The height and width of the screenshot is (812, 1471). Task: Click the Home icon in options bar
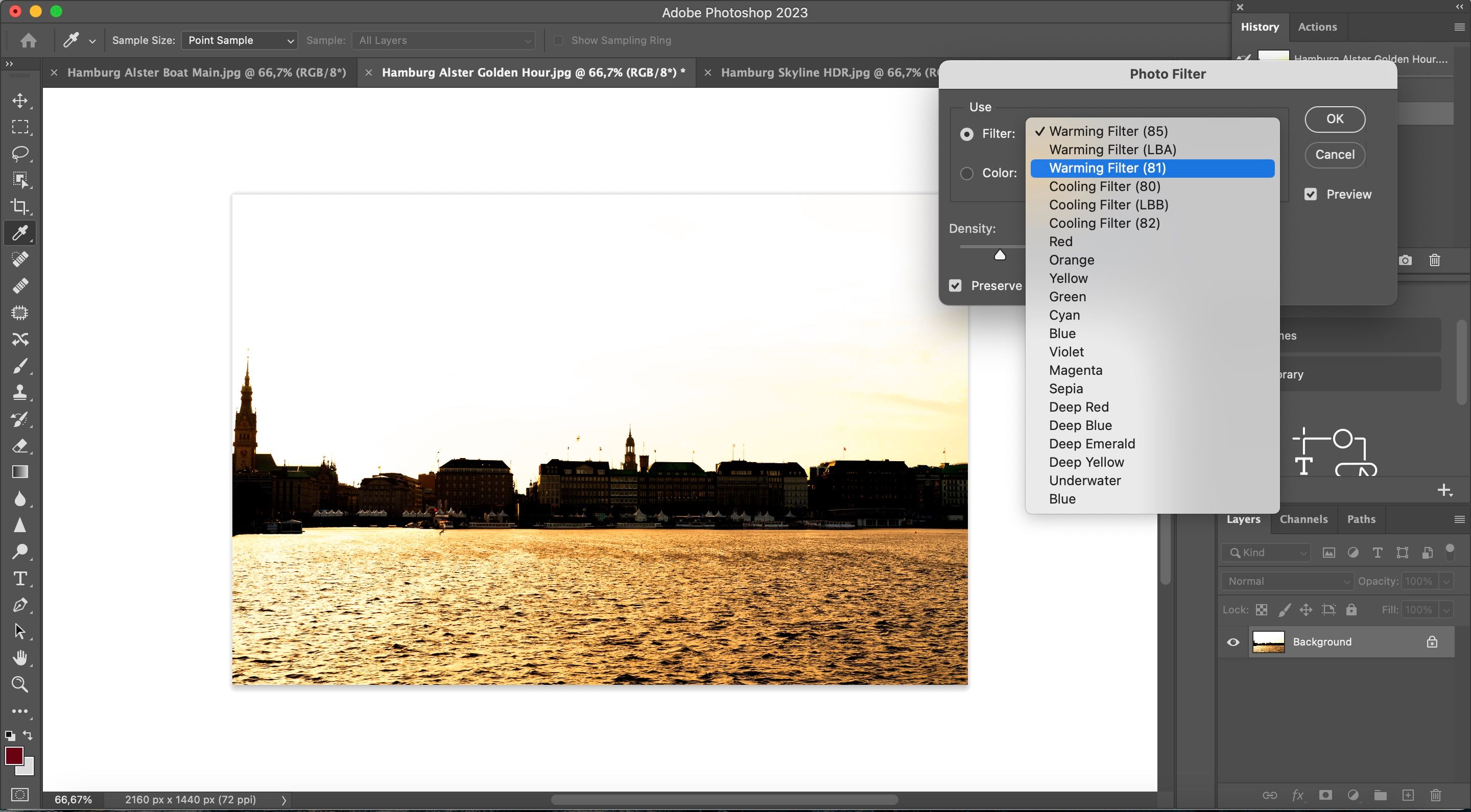28,40
